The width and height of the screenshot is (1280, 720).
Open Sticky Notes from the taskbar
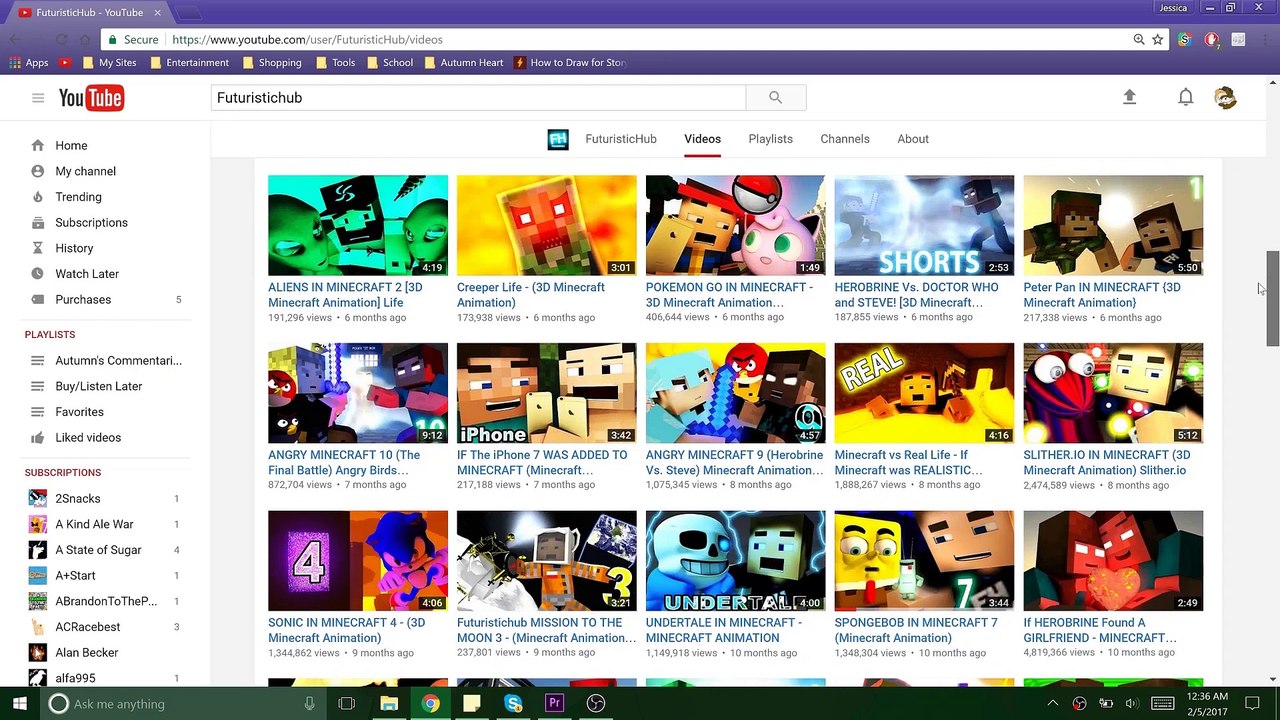pyautogui.click(x=471, y=704)
